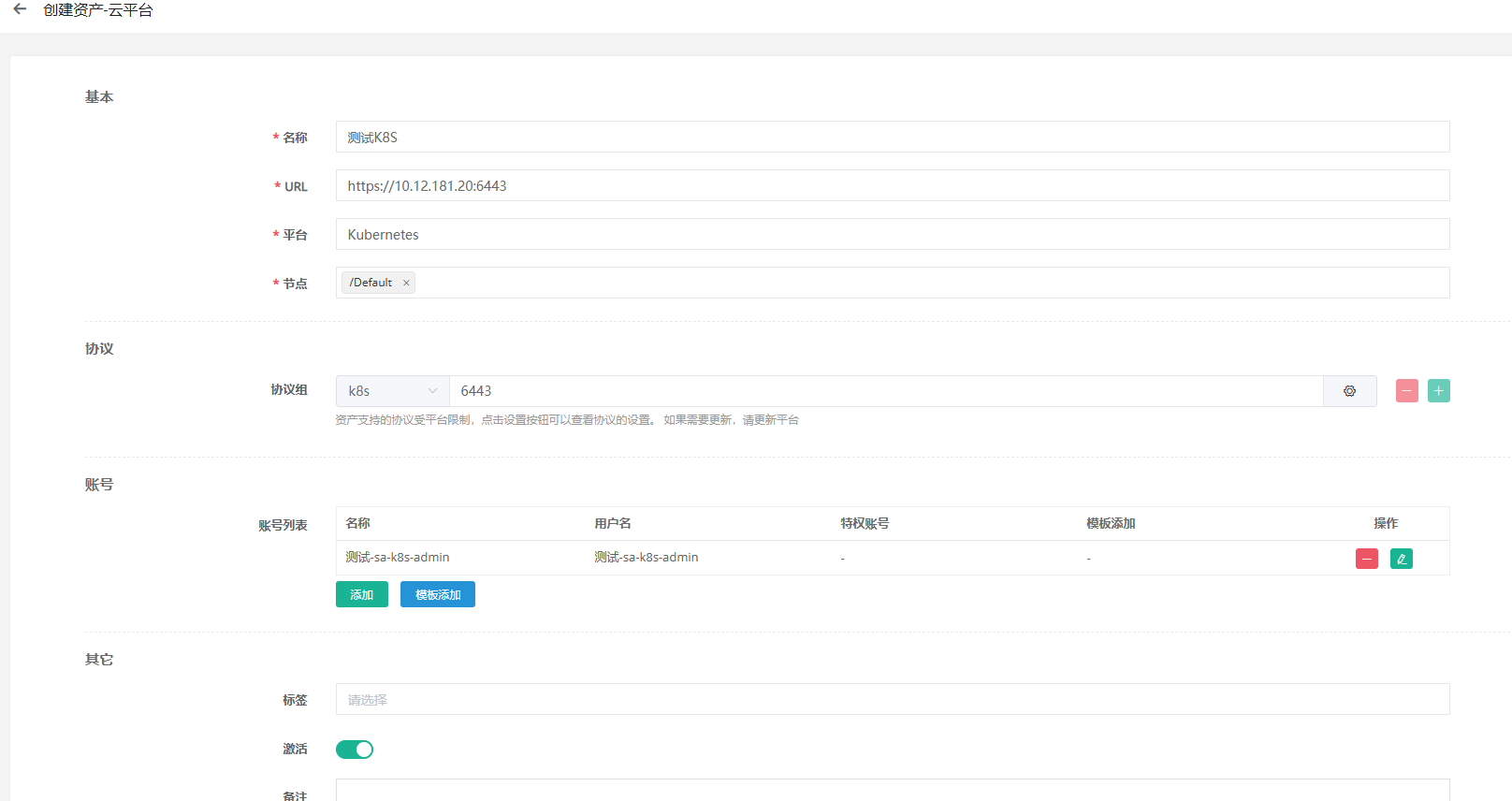1512x801 pixels.
Task: Click the back arrow icon
Action: [x=20, y=9]
